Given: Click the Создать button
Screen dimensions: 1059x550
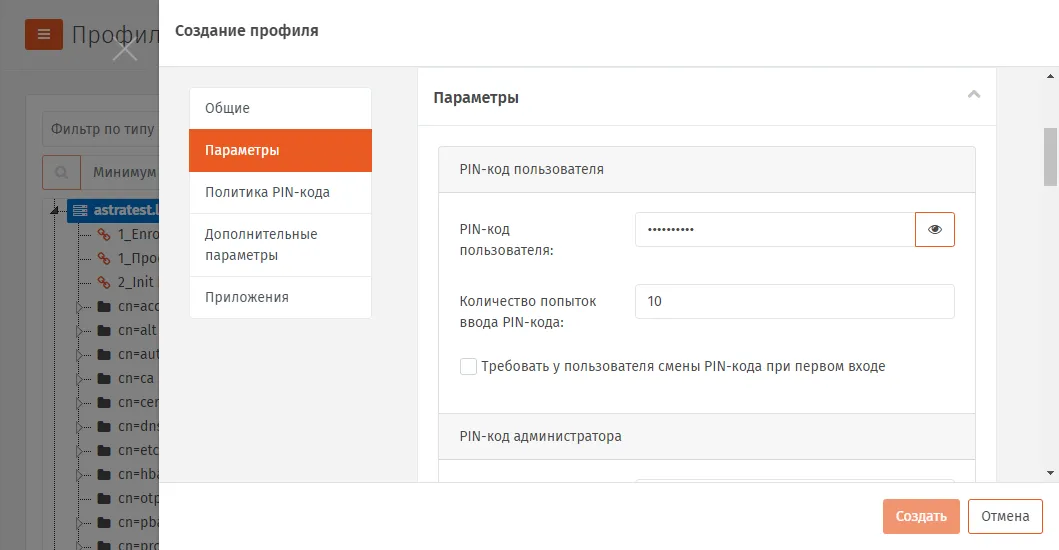Looking at the screenshot, I should click(921, 516).
